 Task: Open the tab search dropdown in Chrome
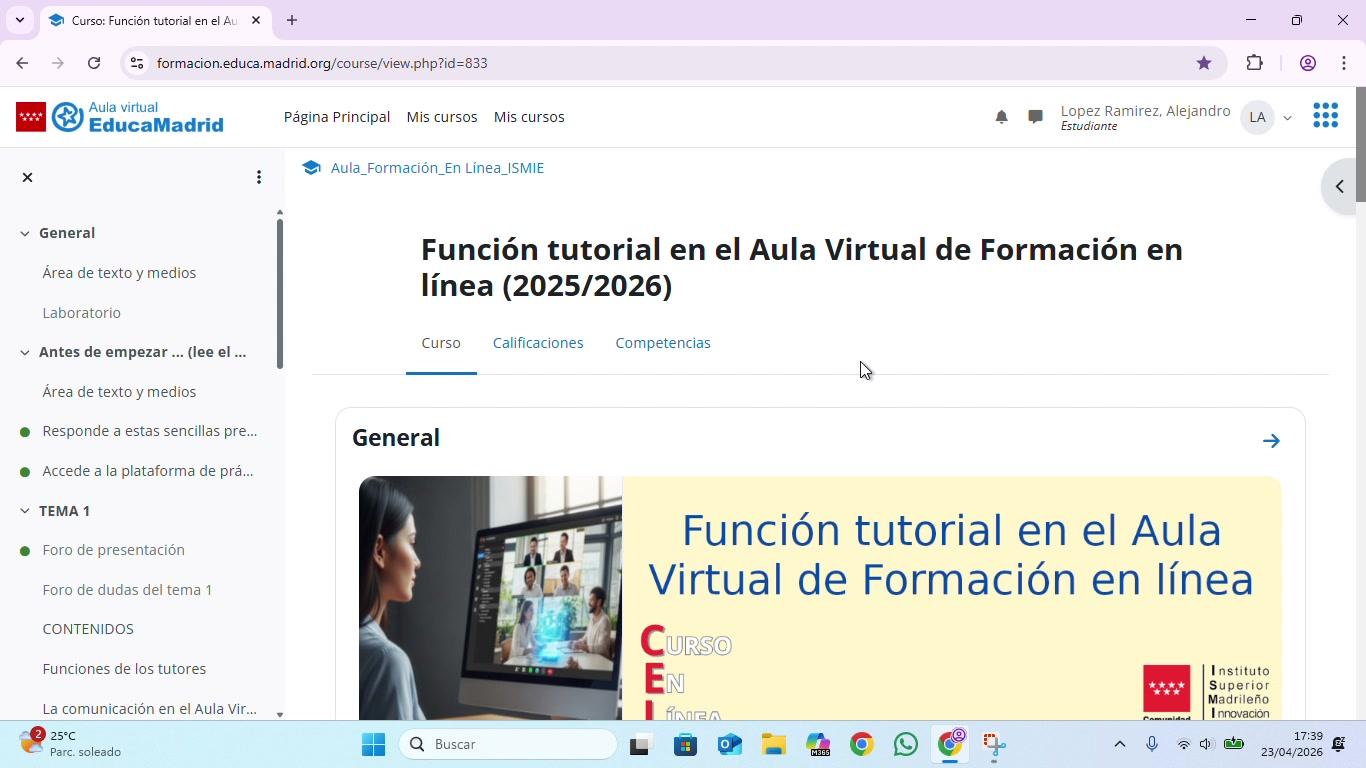(19, 20)
